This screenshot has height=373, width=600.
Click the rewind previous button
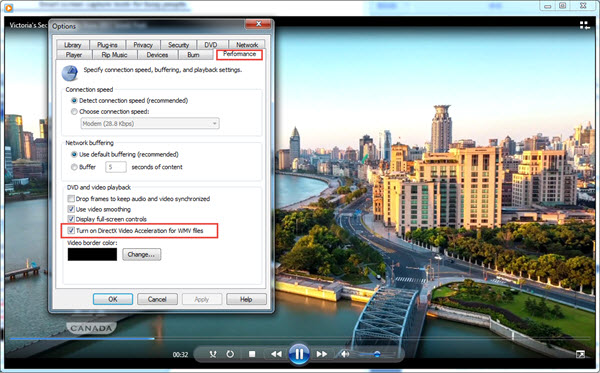point(276,354)
